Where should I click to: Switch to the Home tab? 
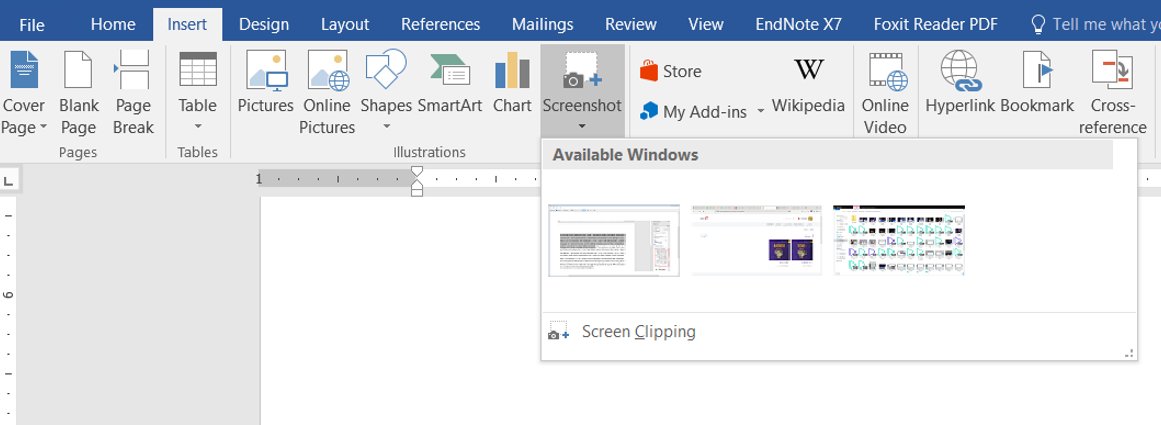tap(113, 24)
